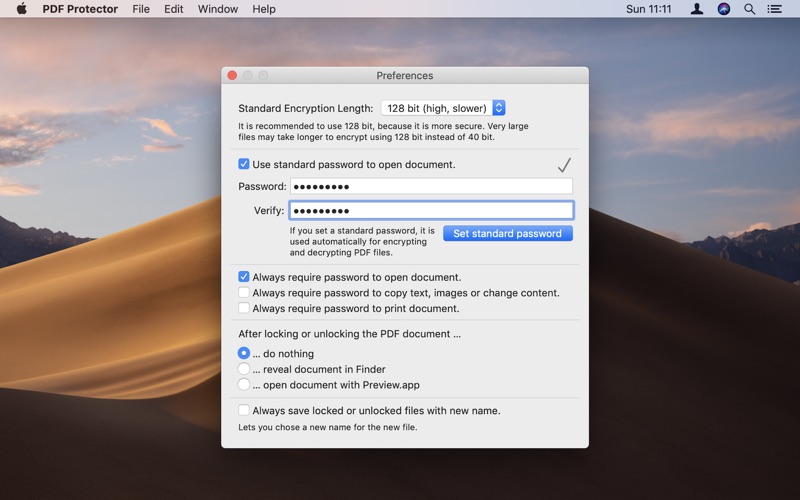This screenshot has height=500, width=800.
Task: Click the standard password explanation text
Action: point(362,241)
